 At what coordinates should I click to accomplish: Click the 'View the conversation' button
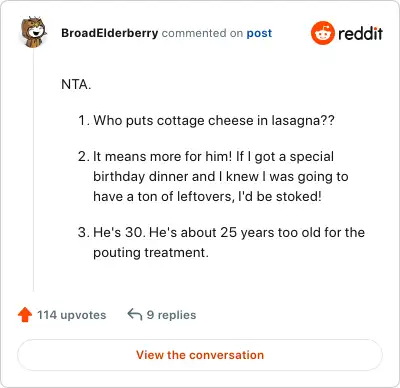[x=200, y=355]
